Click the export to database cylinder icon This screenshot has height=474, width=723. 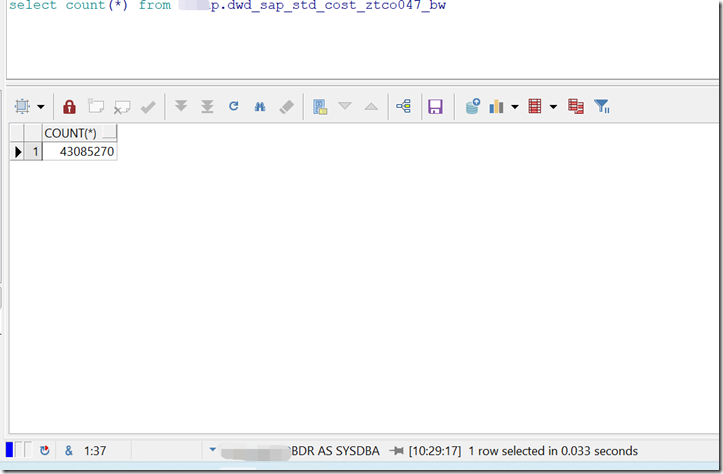tap(473, 106)
